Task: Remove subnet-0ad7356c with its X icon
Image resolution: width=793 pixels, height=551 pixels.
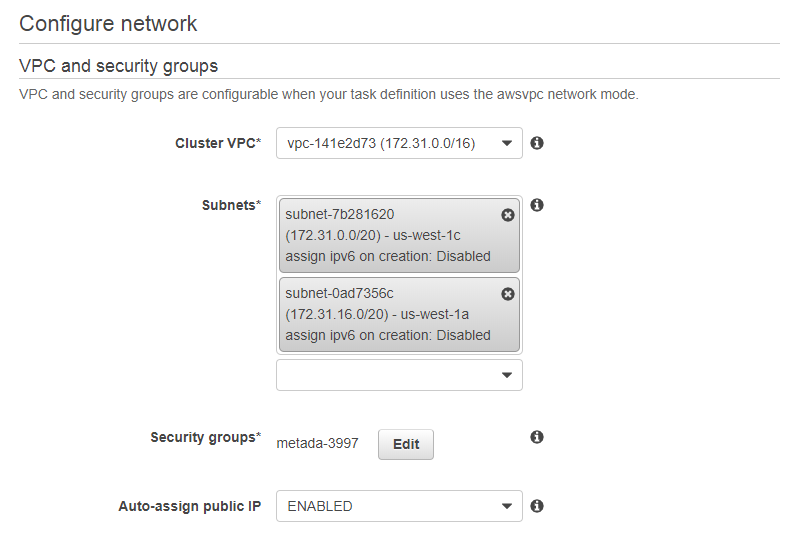Action: (x=507, y=294)
